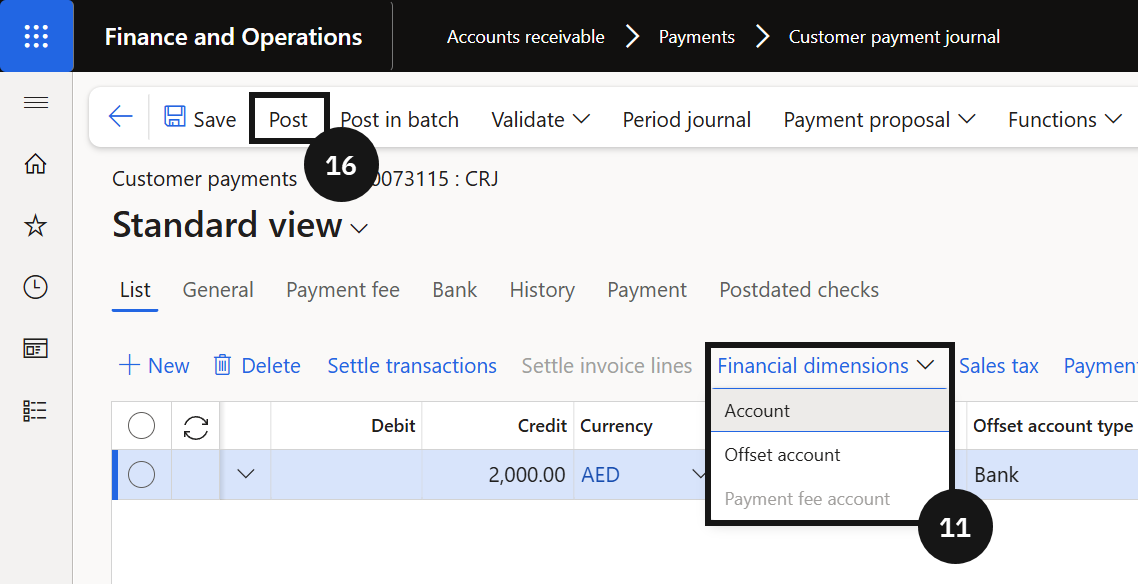Open Favorites star icon in sidebar
The image size is (1138, 584).
(36, 226)
